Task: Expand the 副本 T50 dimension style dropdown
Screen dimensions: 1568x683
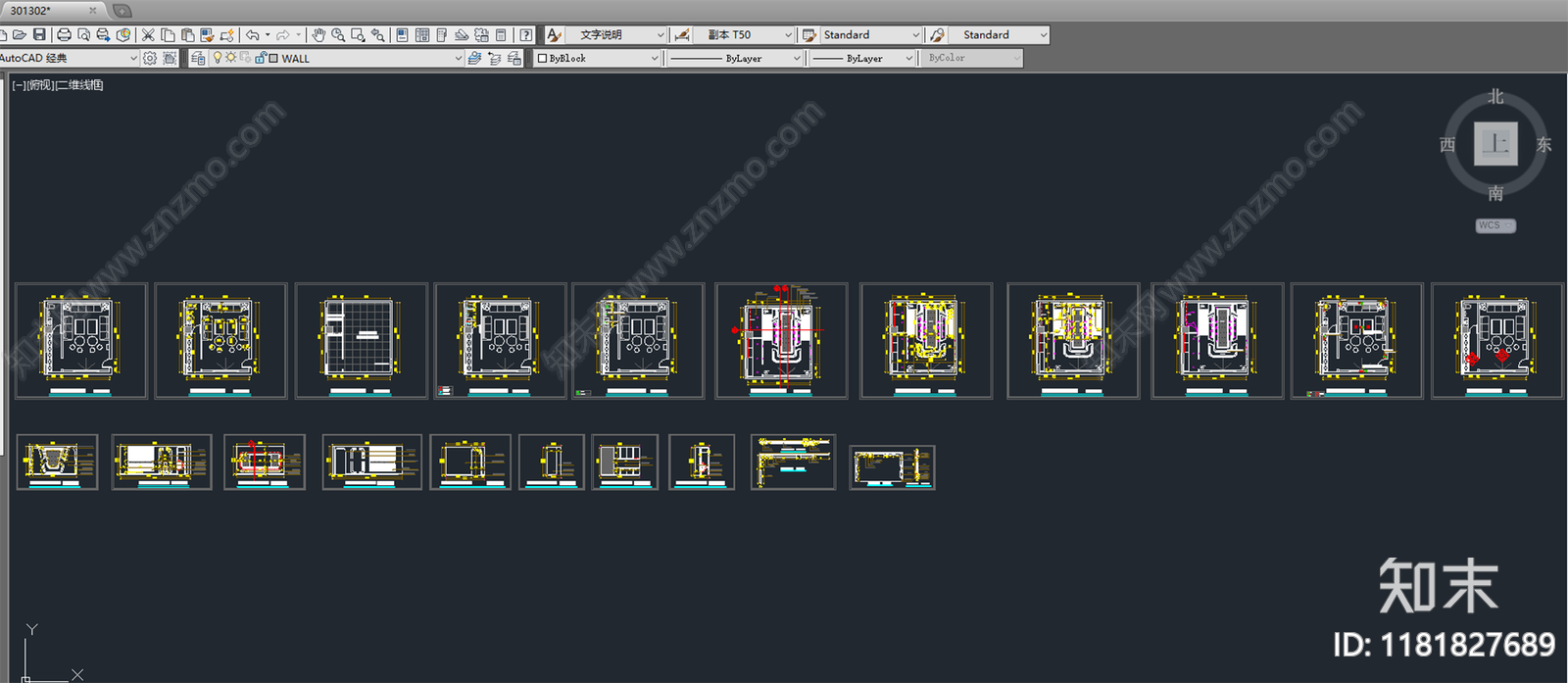Action: [787, 34]
